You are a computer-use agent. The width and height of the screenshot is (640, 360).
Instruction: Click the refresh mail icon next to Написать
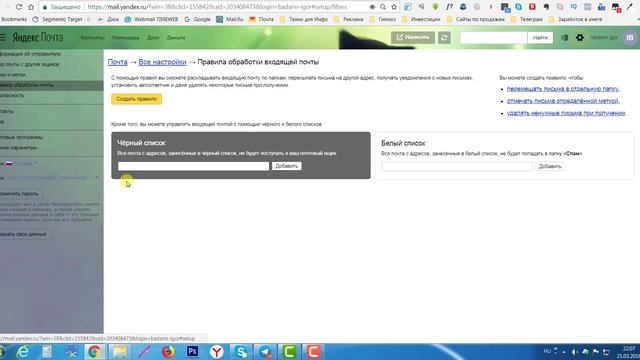pyautogui.click(x=444, y=38)
